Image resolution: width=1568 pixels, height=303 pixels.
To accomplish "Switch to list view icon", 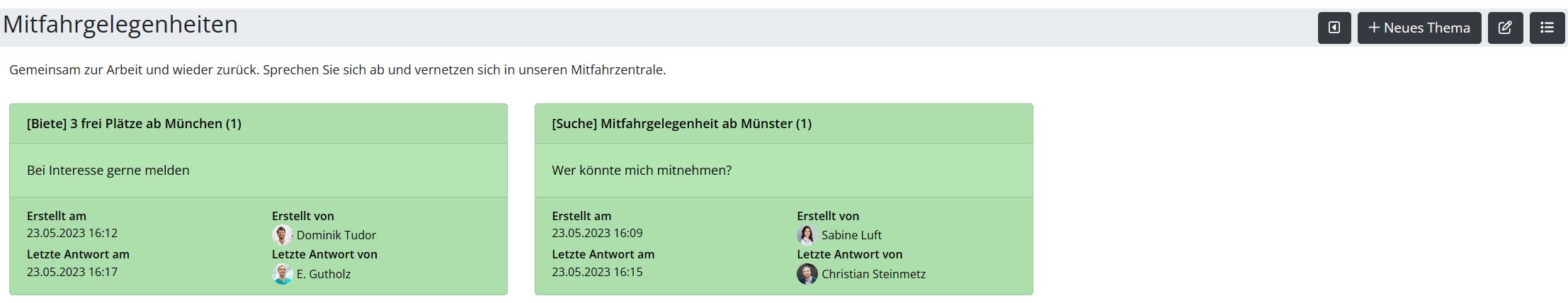I will click(x=1547, y=28).
